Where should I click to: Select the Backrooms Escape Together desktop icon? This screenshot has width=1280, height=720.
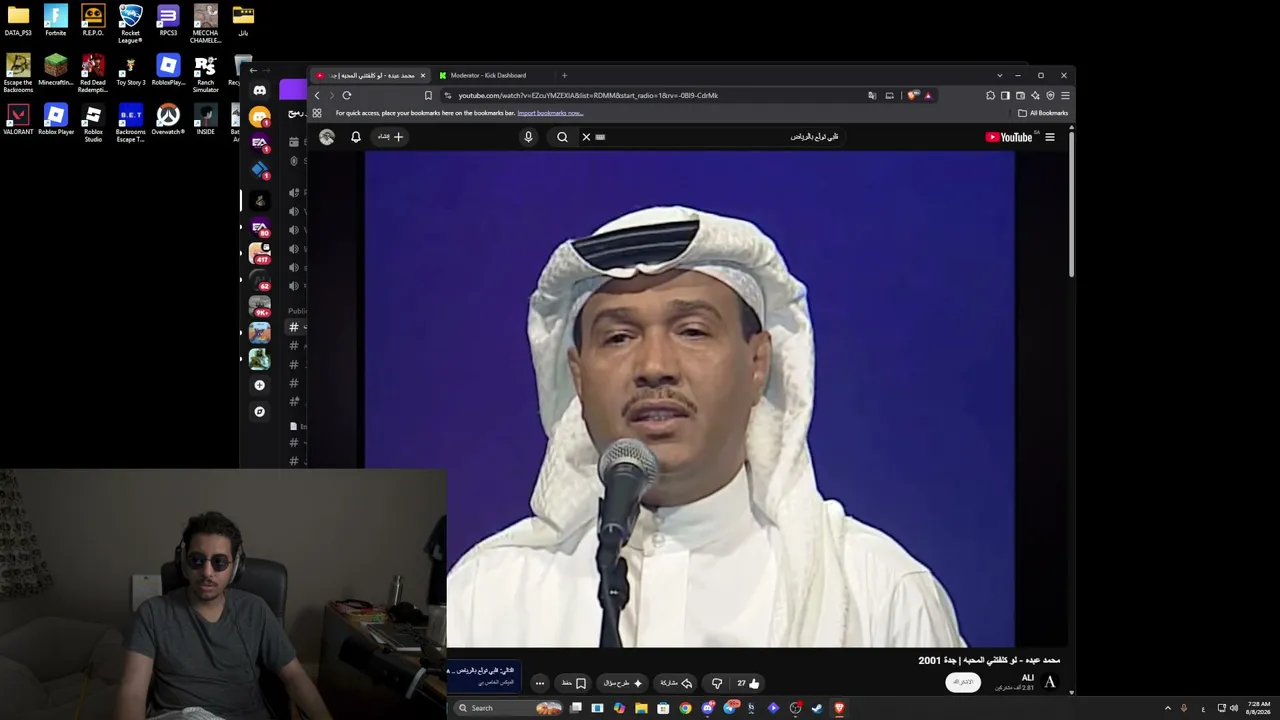pyautogui.click(x=130, y=122)
